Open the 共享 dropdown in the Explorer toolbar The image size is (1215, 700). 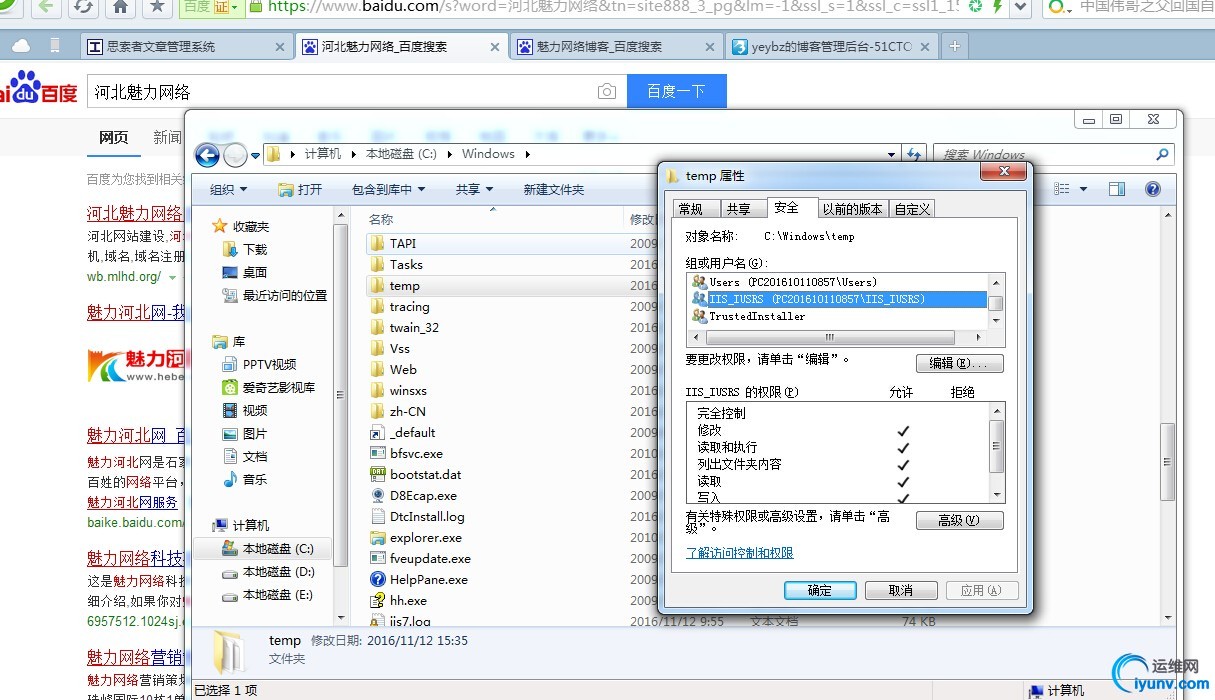(474, 189)
